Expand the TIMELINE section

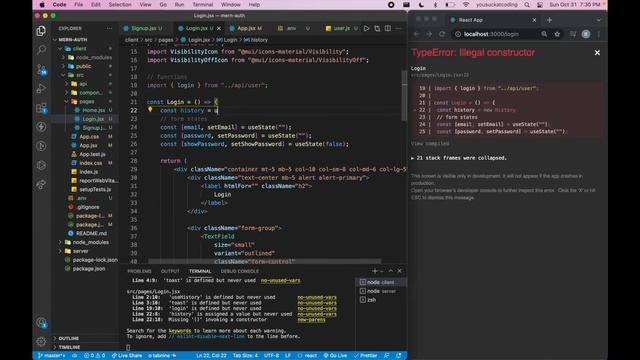coord(69,347)
